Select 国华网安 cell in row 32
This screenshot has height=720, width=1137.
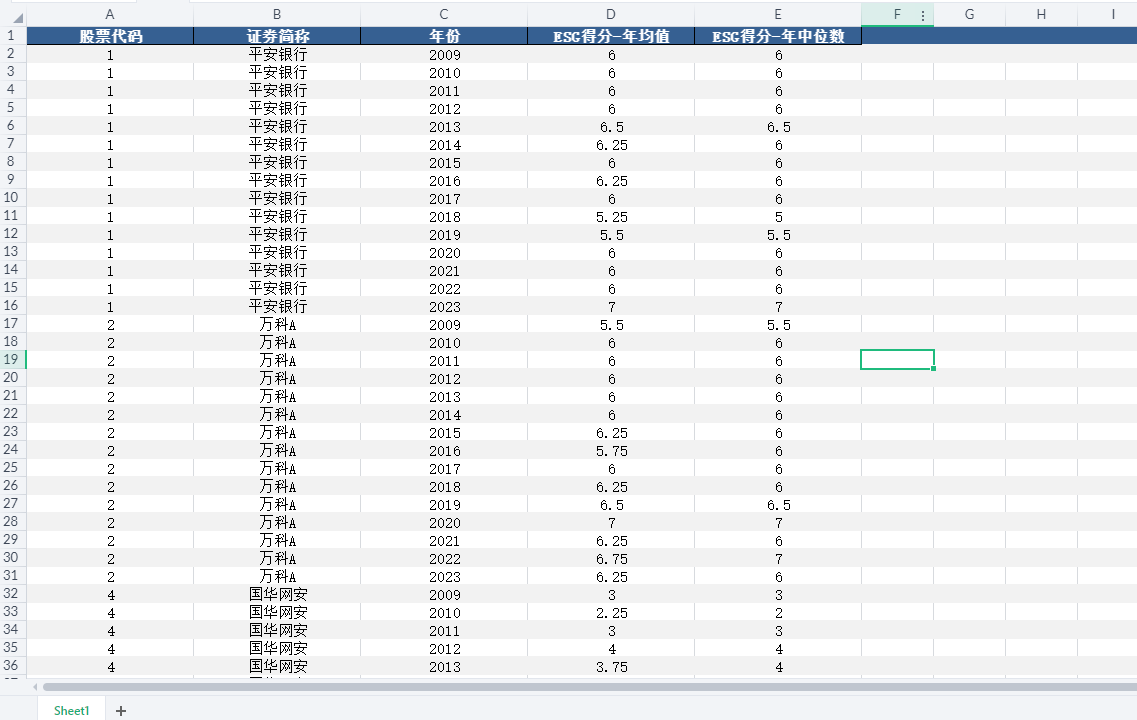(x=277, y=595)
